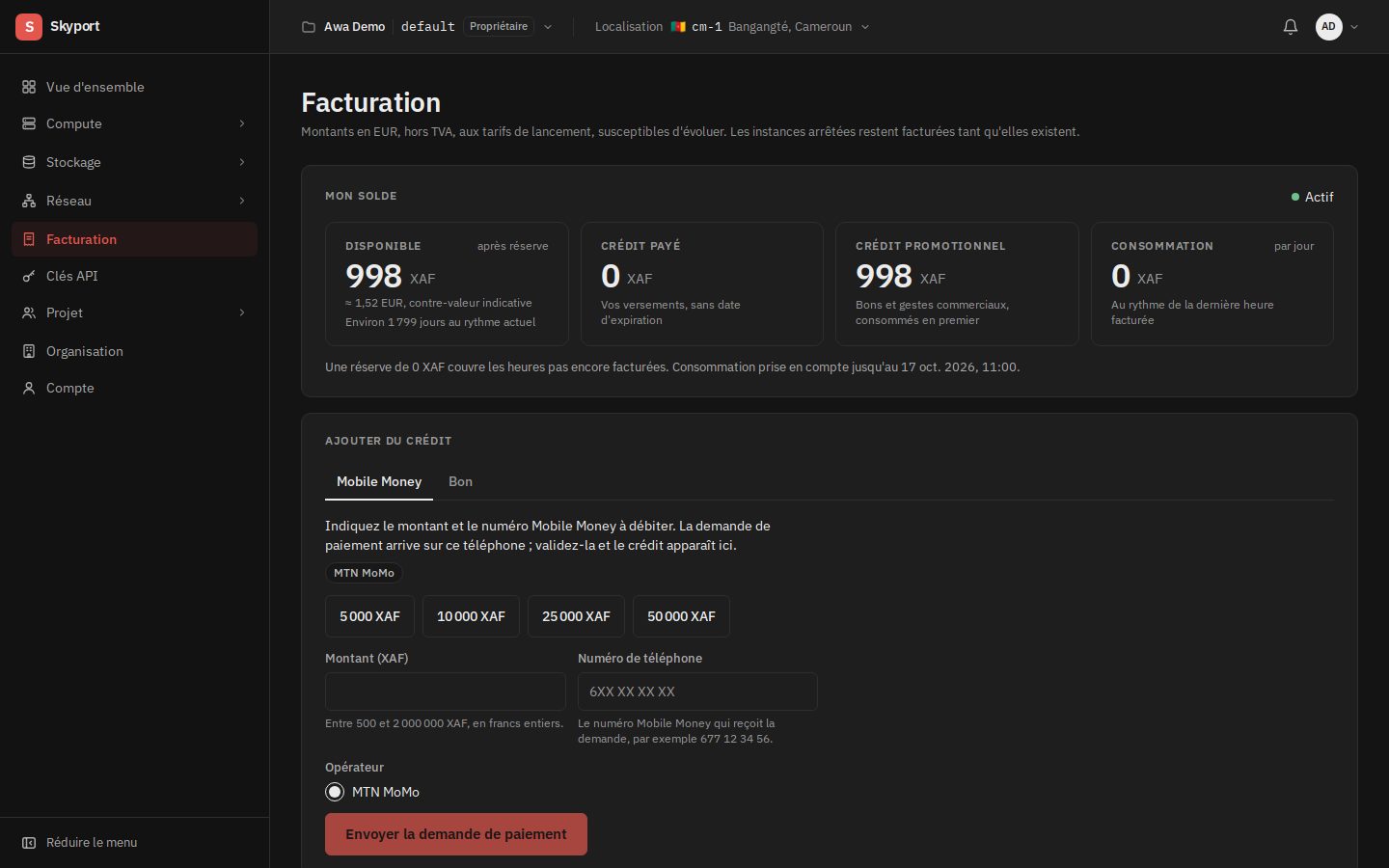Expand the Réseau submenu chevron
This screenshot has height=868, width=1389.
click(x=242, y=201)
